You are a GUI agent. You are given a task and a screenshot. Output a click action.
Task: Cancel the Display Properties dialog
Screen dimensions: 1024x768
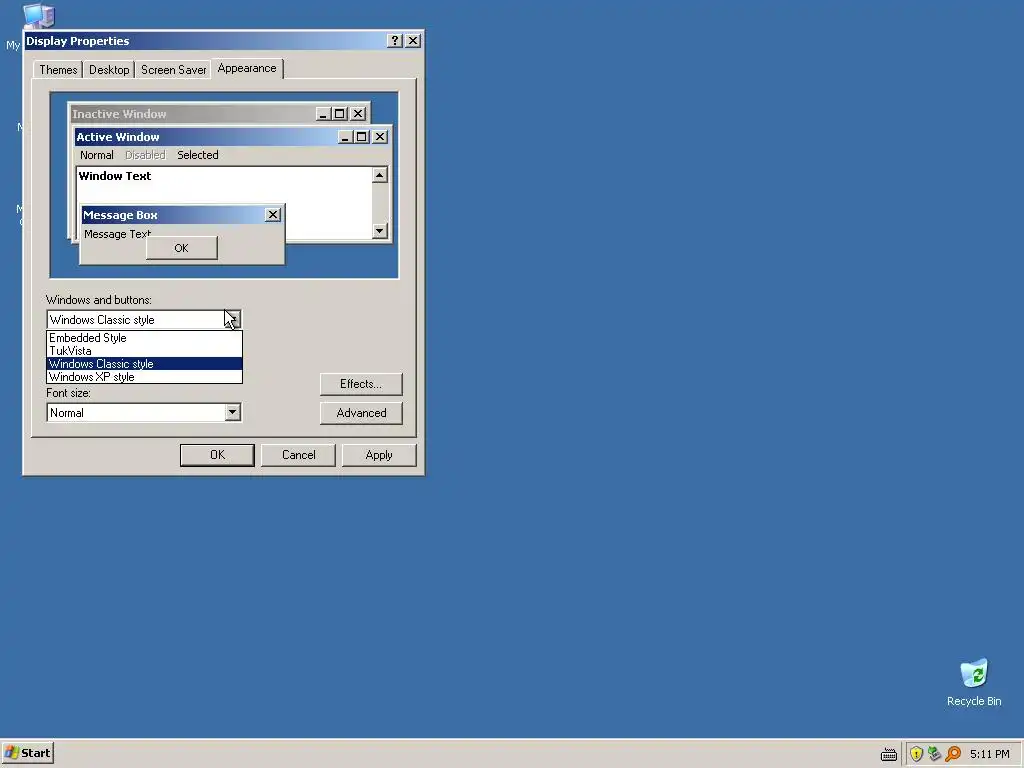[x=298, y=455]
